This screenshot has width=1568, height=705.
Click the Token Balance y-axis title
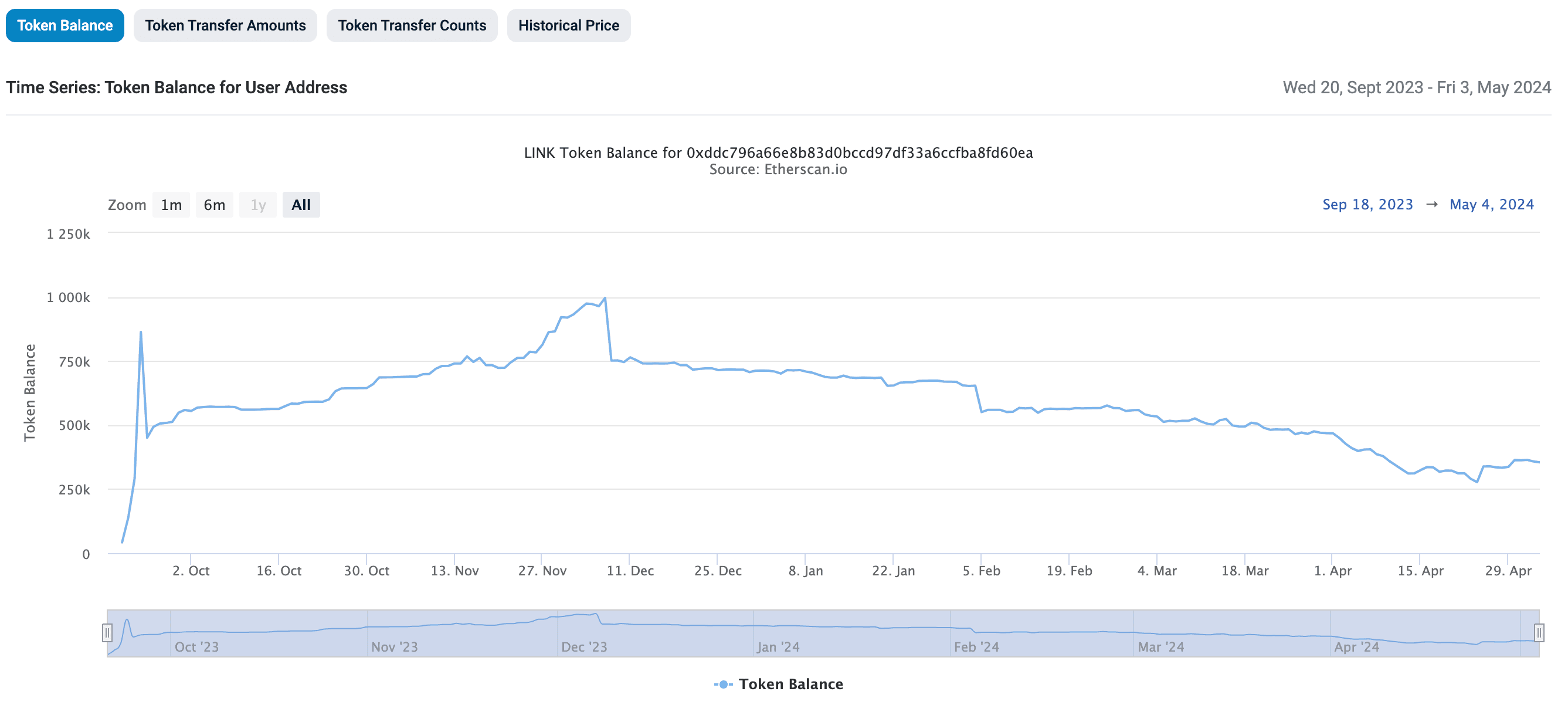29,393
